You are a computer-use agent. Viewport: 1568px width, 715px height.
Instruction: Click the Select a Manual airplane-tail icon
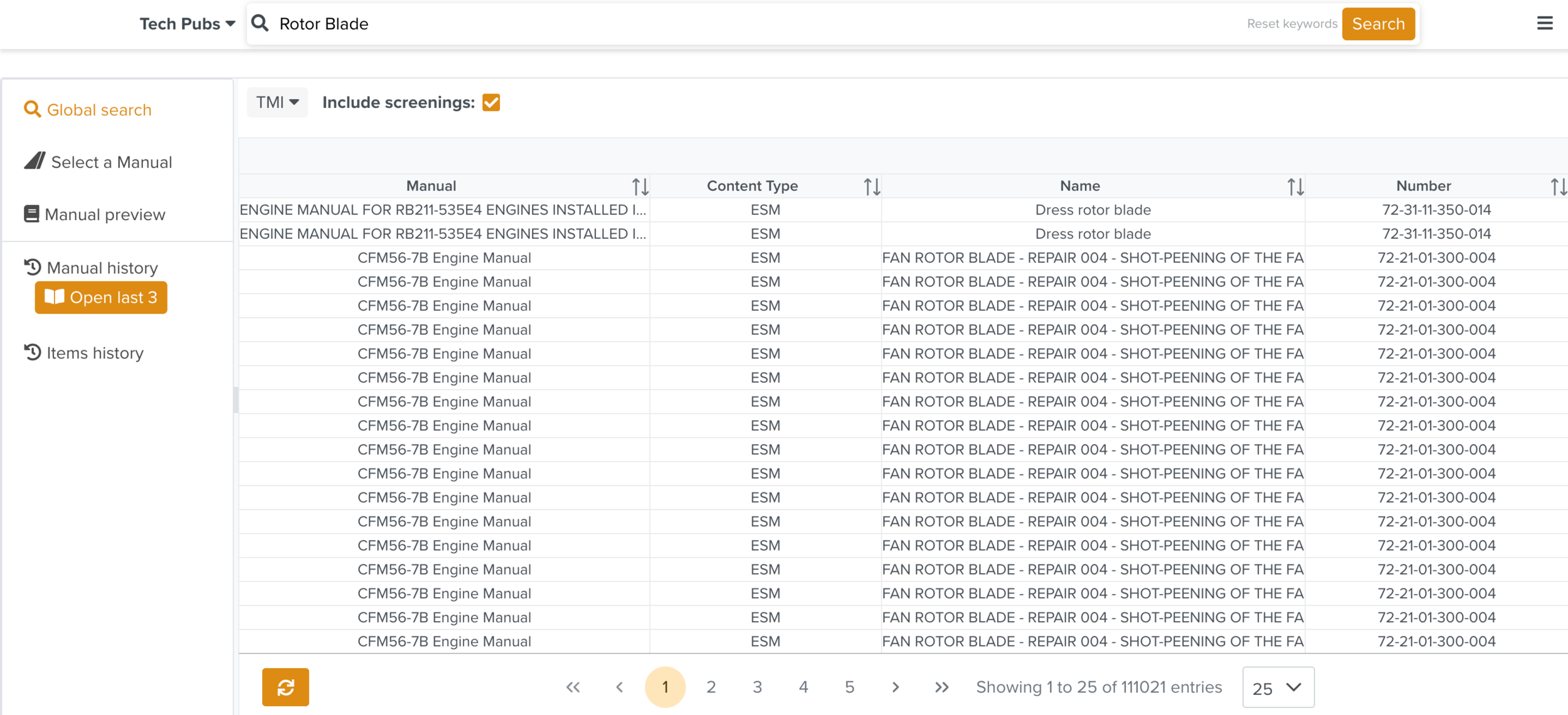pos(34,161)
